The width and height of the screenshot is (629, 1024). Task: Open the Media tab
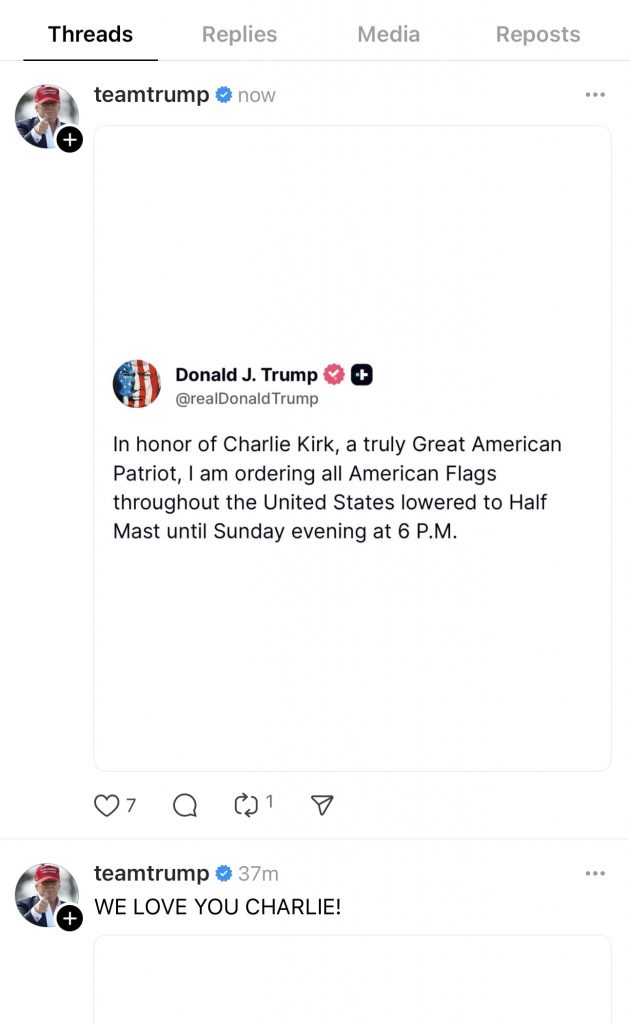coord(389,34)
